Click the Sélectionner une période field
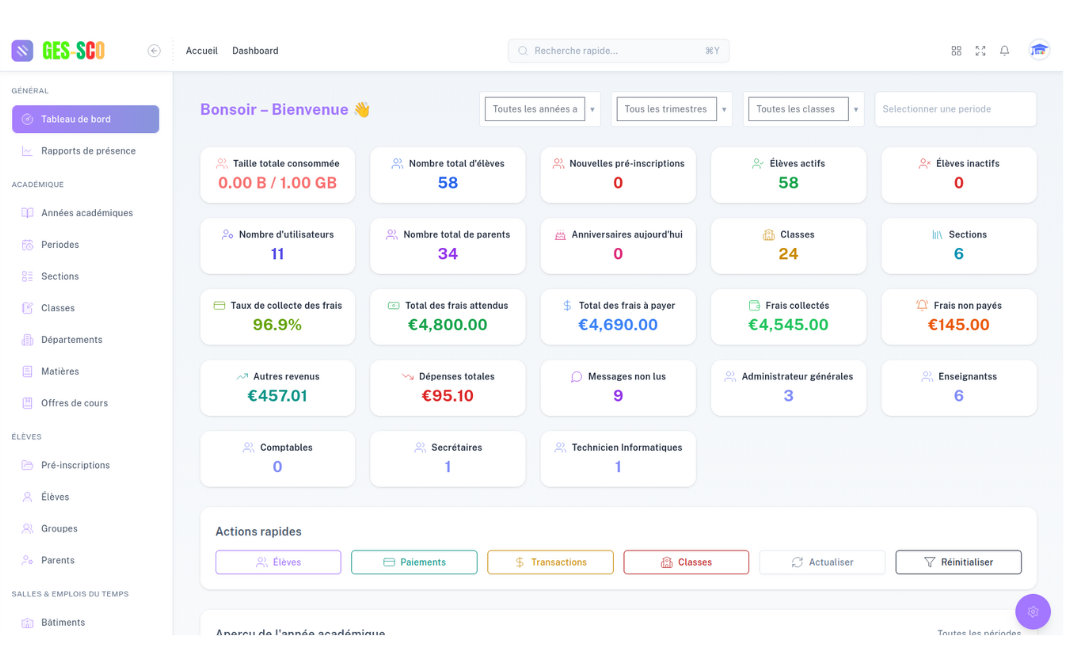This screenshot has width=1070, height=669. click(955, 109)
